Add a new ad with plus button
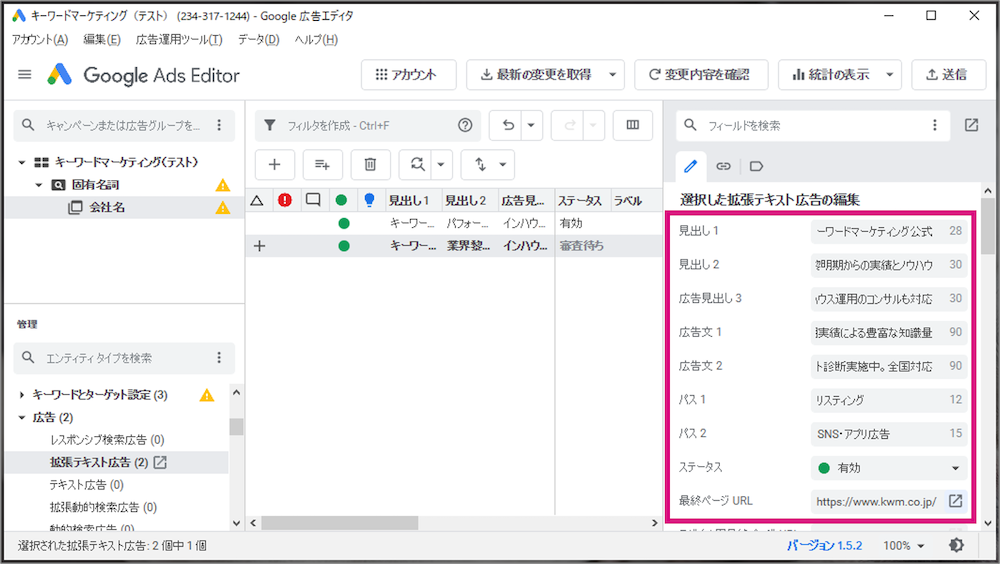 click(274, 165)
